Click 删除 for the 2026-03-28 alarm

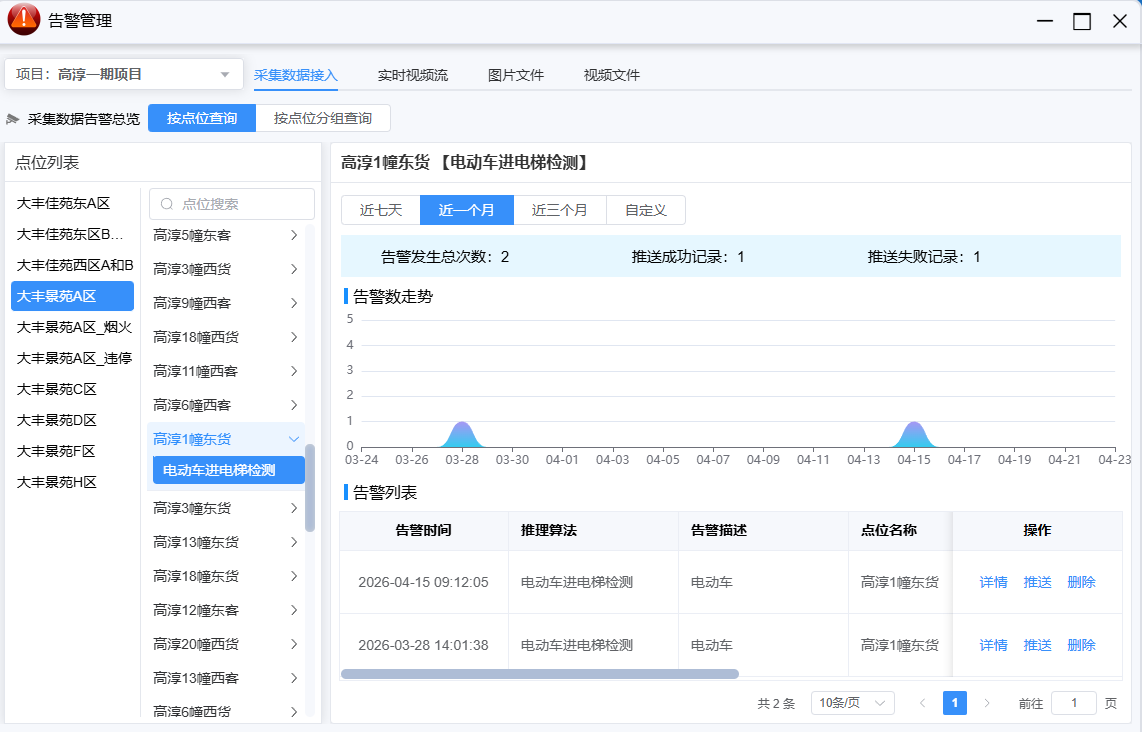tap(1082, 645)
